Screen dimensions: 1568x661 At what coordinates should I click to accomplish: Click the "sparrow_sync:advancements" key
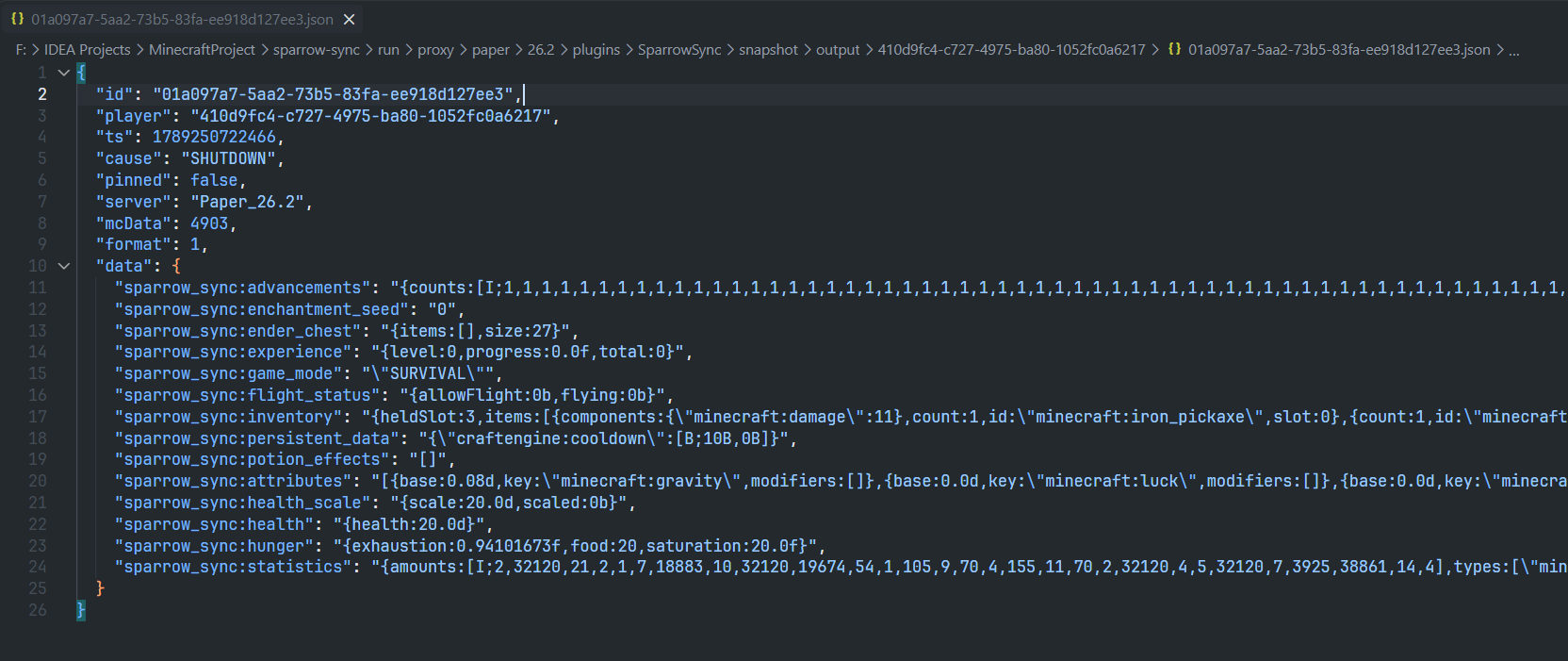tap(242, 288)
